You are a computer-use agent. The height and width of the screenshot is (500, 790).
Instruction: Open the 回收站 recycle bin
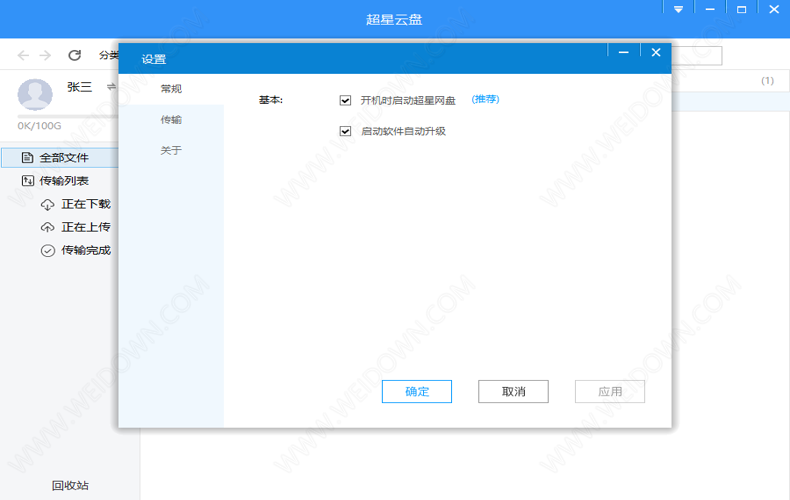click(70, 486)
